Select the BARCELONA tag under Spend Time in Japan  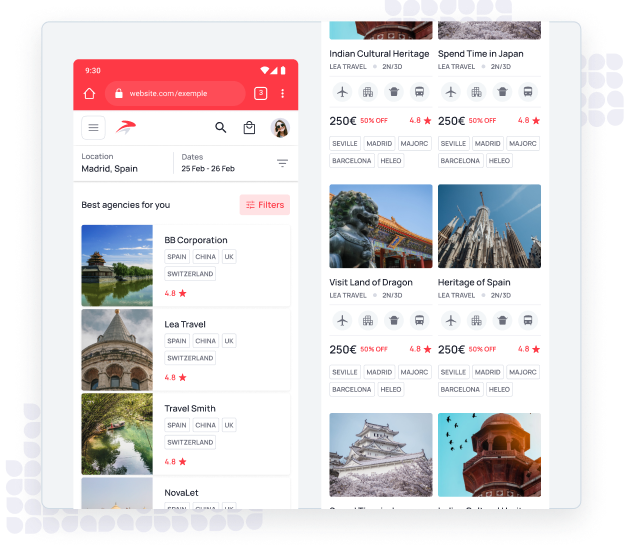(460, 161)
